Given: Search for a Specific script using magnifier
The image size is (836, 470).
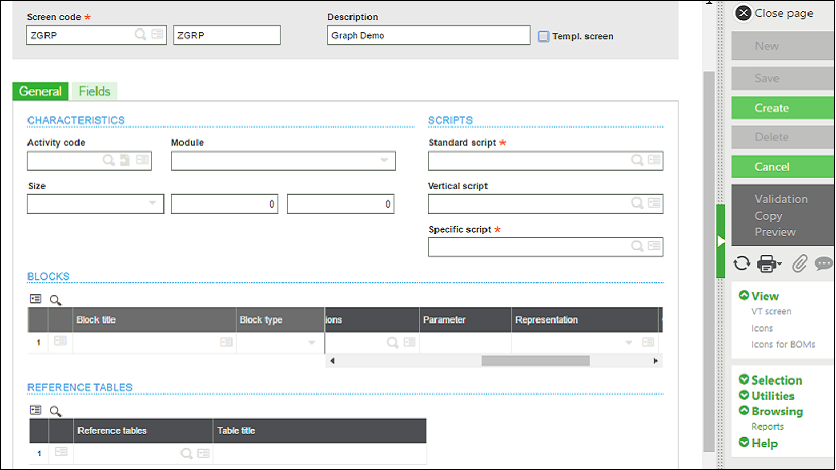Looking at the screenshot, I should (637, 246).
